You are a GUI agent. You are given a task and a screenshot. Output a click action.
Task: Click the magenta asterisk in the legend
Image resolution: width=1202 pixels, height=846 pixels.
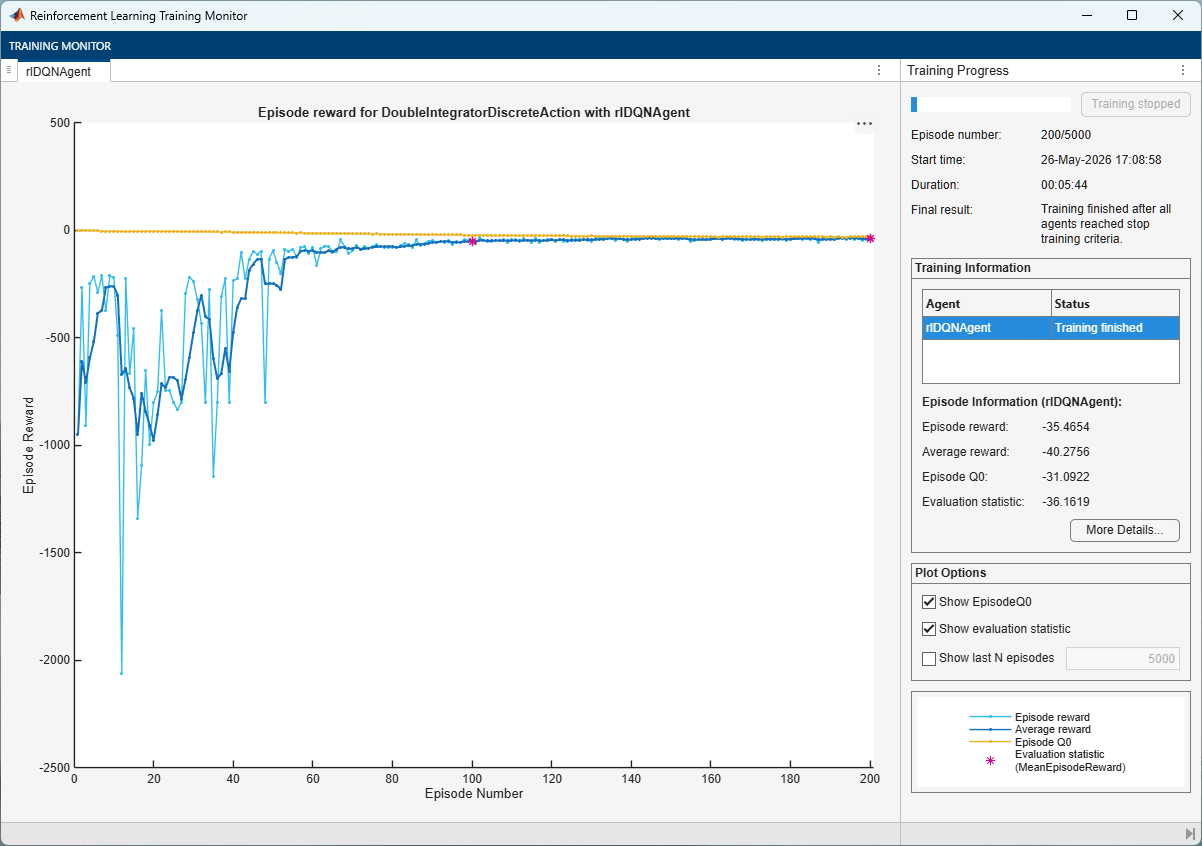coord(991,761)
